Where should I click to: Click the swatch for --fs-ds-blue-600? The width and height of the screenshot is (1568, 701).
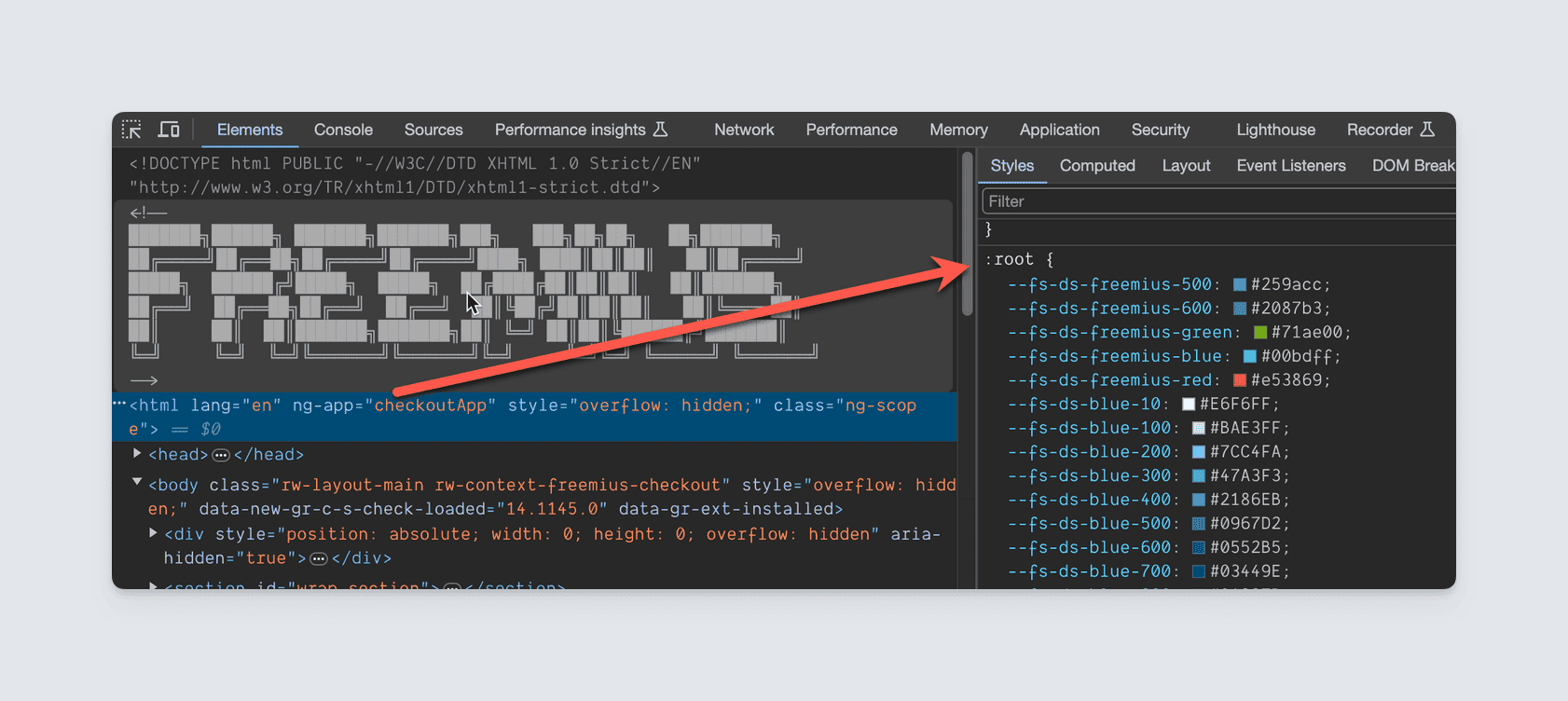(x=1199, y=547)
